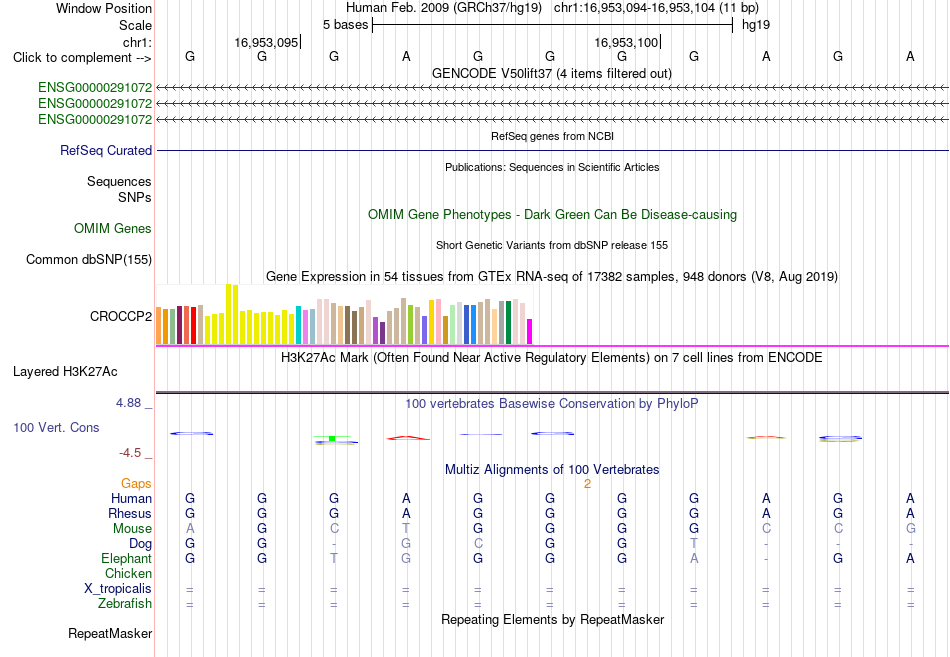Click the 'Repeating Elements by RepeatMasker' title

click(552, 619)
